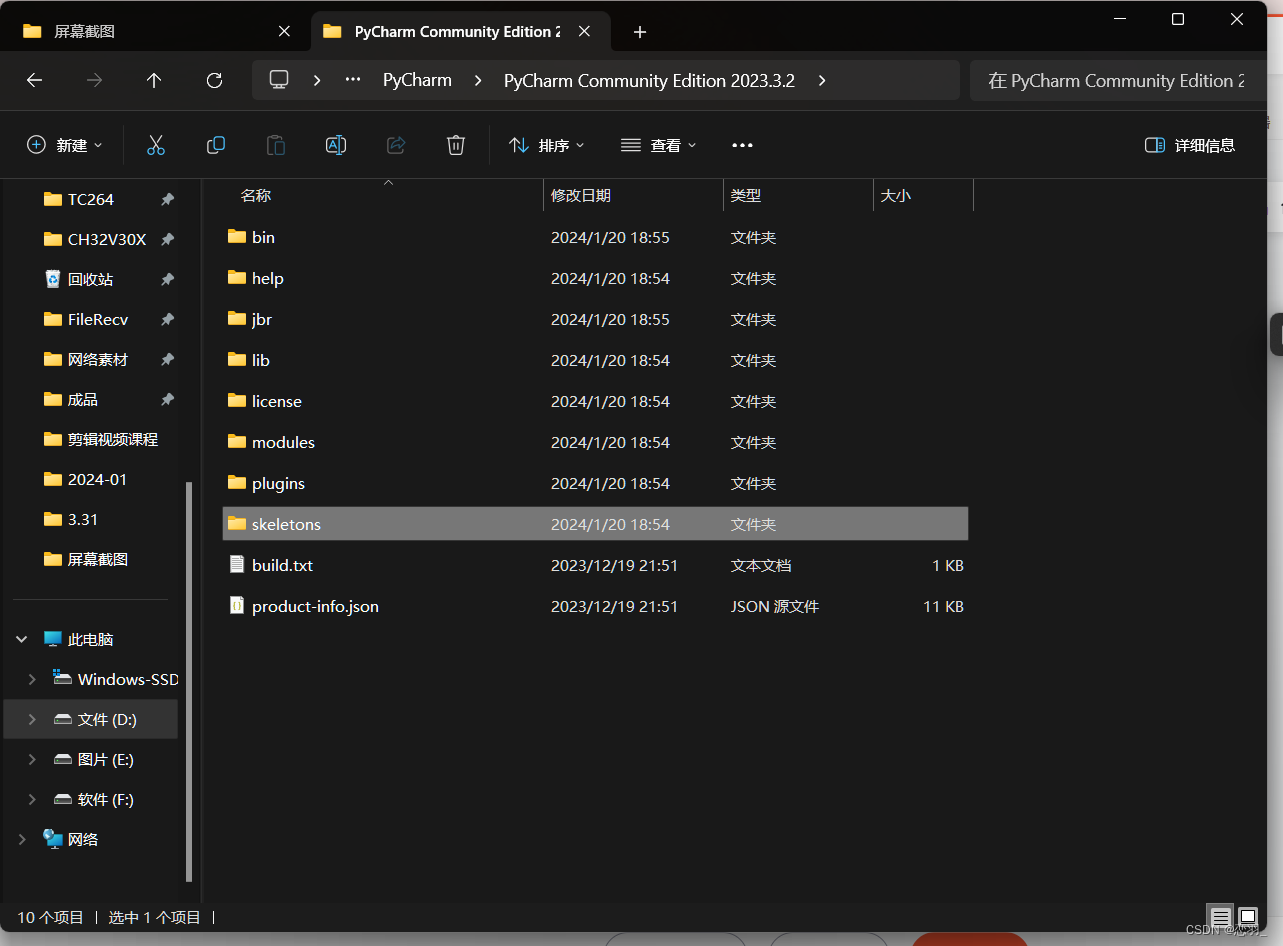Viewport: 1283px width, 946px height.
Task: Expand the 文件 (D:) drive node
Action: [32, 719]
